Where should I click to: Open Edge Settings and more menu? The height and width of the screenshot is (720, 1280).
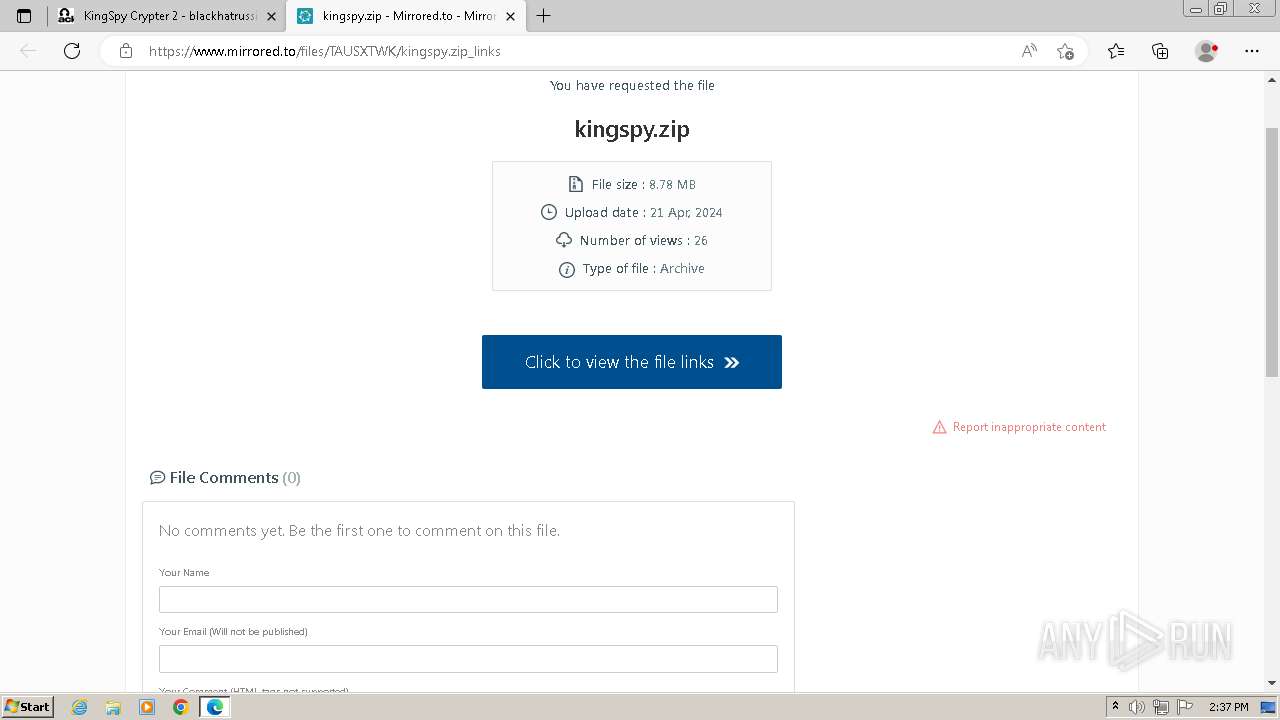[x=1252, y=51]
